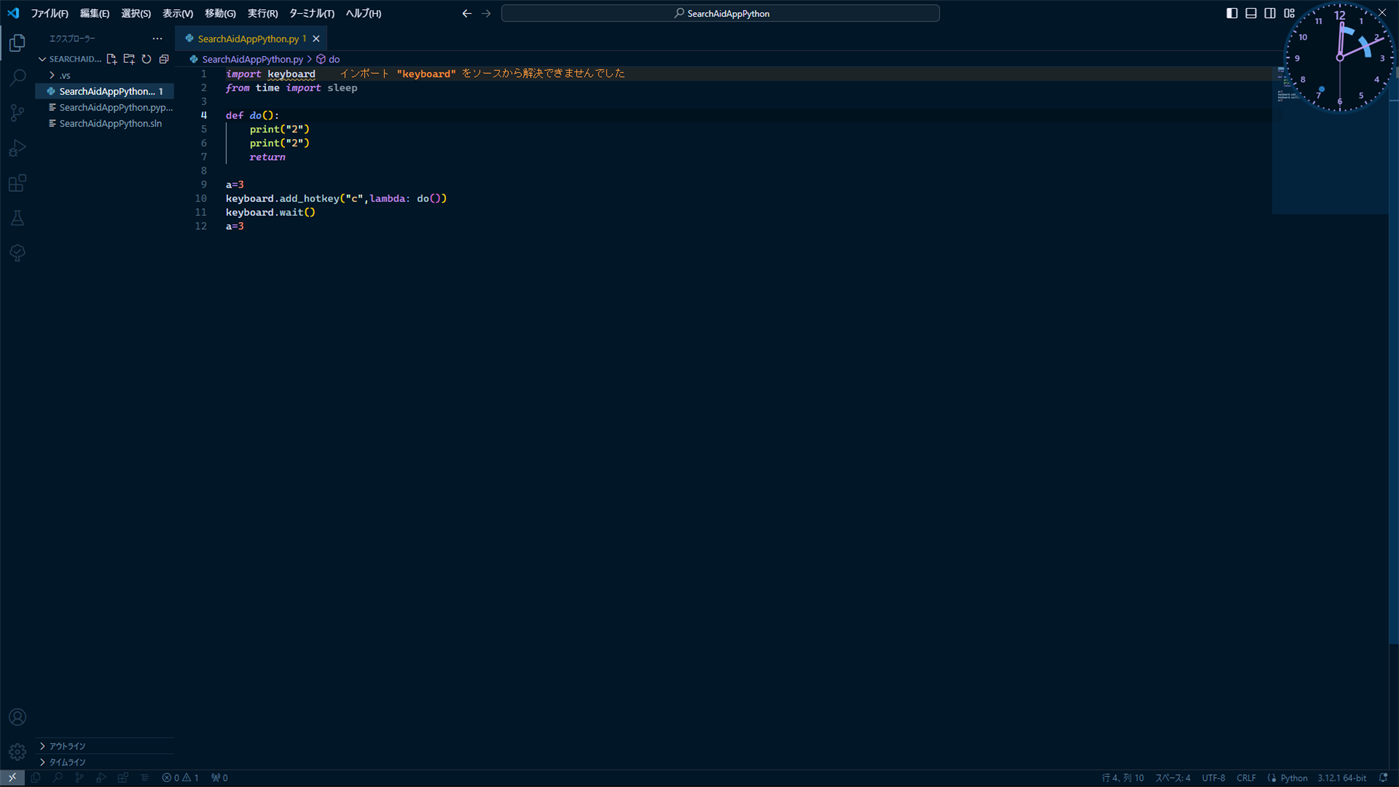This screenshot has height=787, width=1399.
Task: Open the Testing flask view
Action: pyautogui.click(x=17, y=218)
